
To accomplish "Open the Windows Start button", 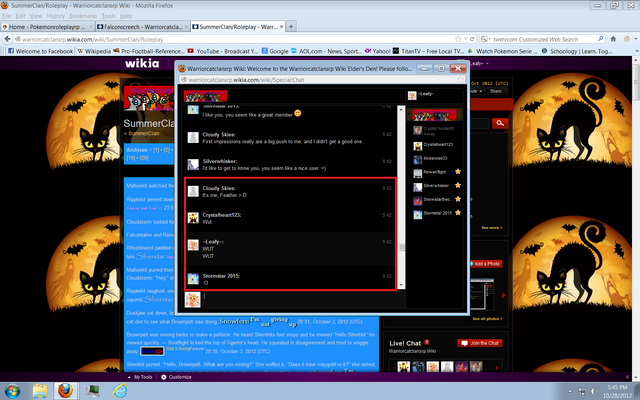I will pyautogui.click(x=12, y=391).
